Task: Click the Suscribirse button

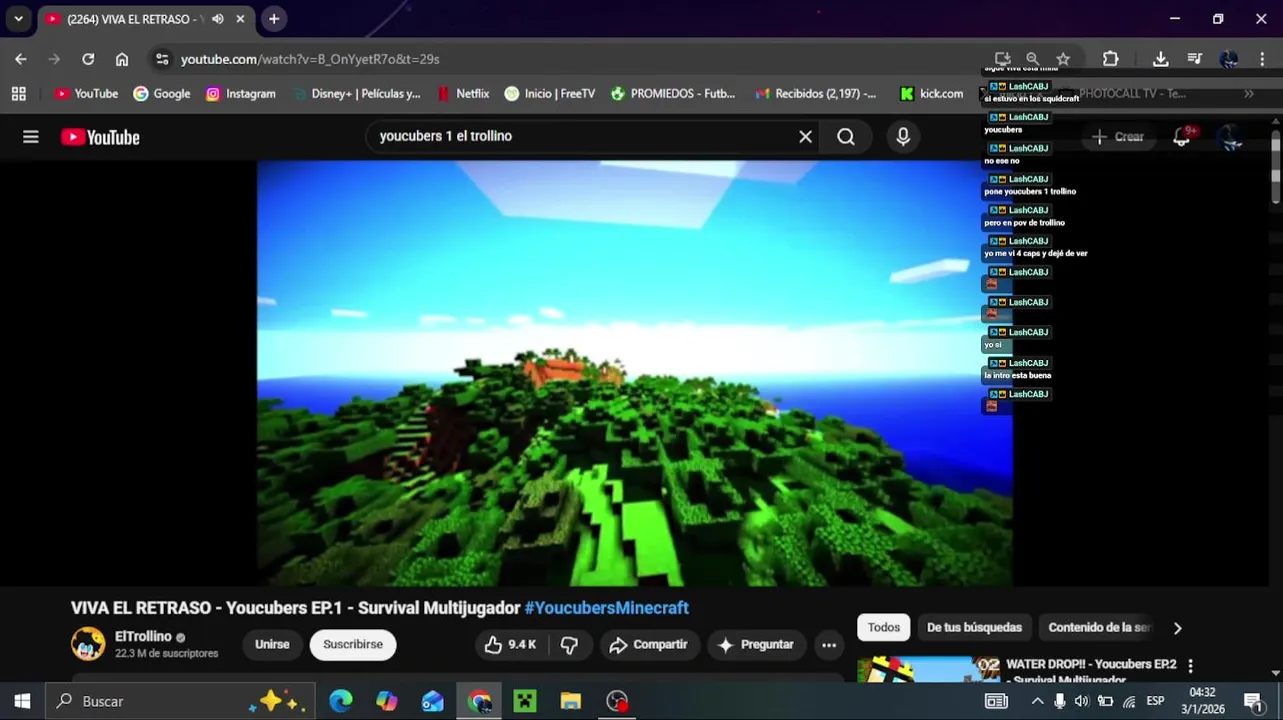Action: [353, 645]
